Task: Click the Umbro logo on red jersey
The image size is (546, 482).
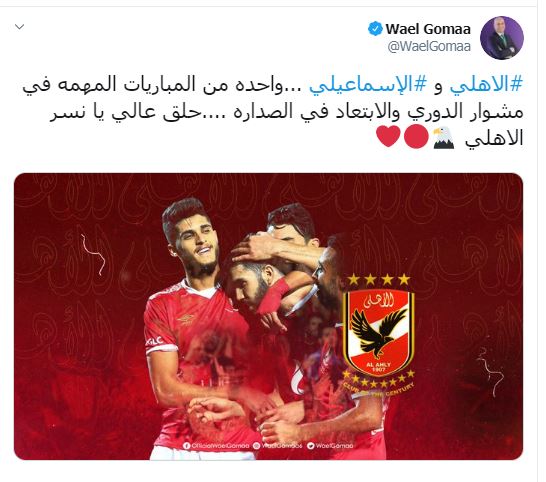Action: pos(186,319)
